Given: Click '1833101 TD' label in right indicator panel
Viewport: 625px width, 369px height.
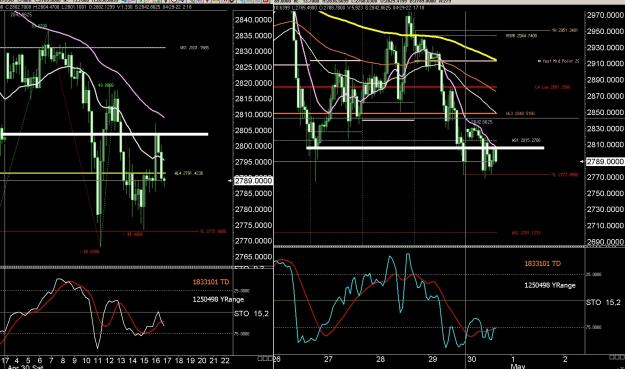Looking at the screenshot, I should coord(542,264).
